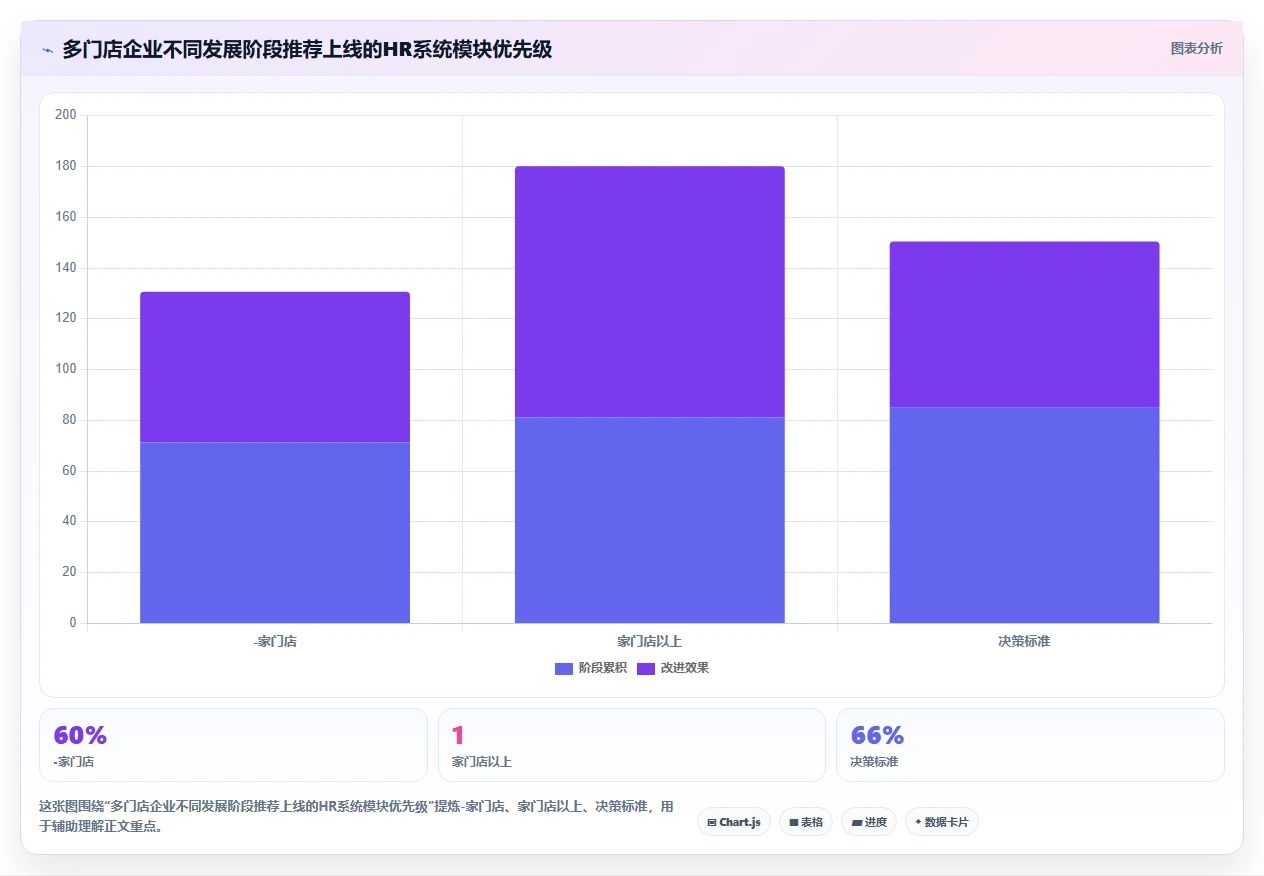Screen dimensions: 1264x876
Task: Click the lightning icon beside the chart title
Action: (x=48, y=50)
